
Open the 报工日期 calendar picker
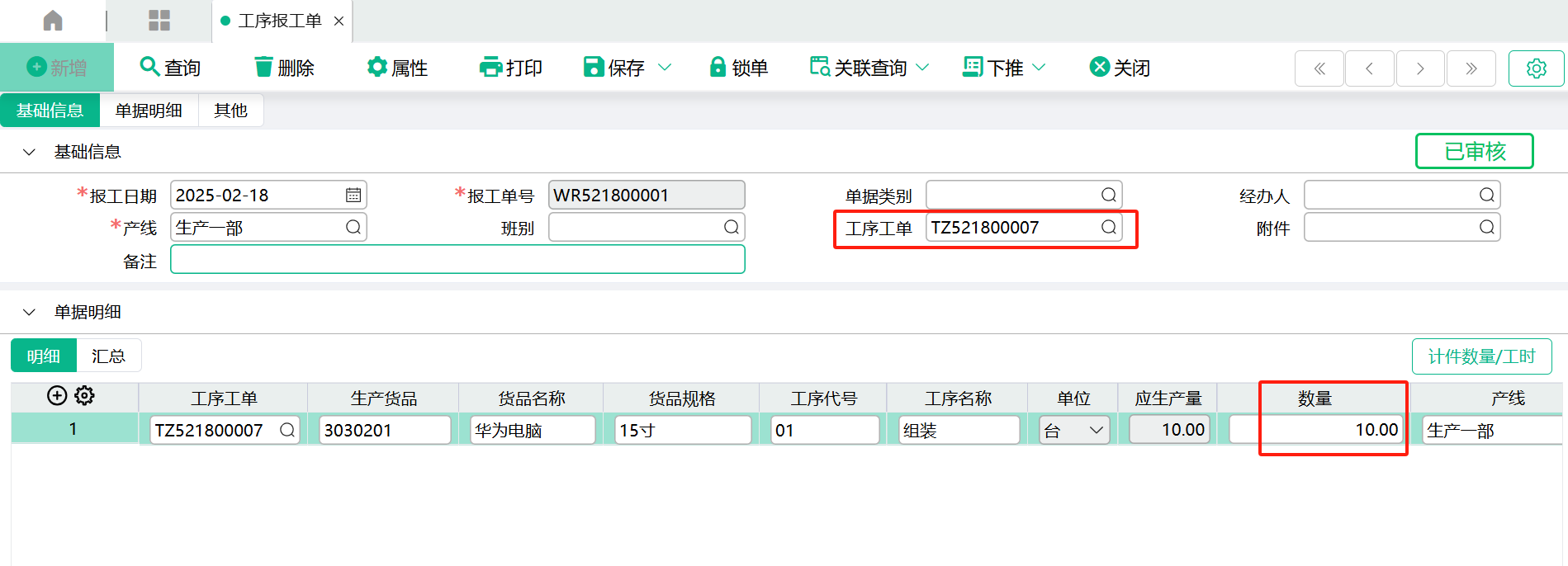[353, 196]
